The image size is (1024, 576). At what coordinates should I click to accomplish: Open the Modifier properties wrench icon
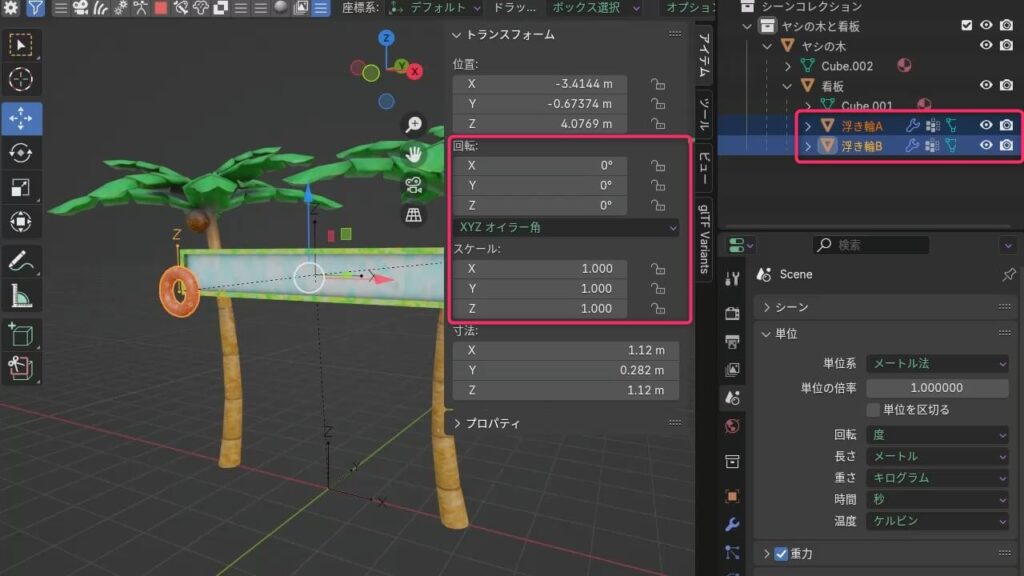tap(732, 524)
